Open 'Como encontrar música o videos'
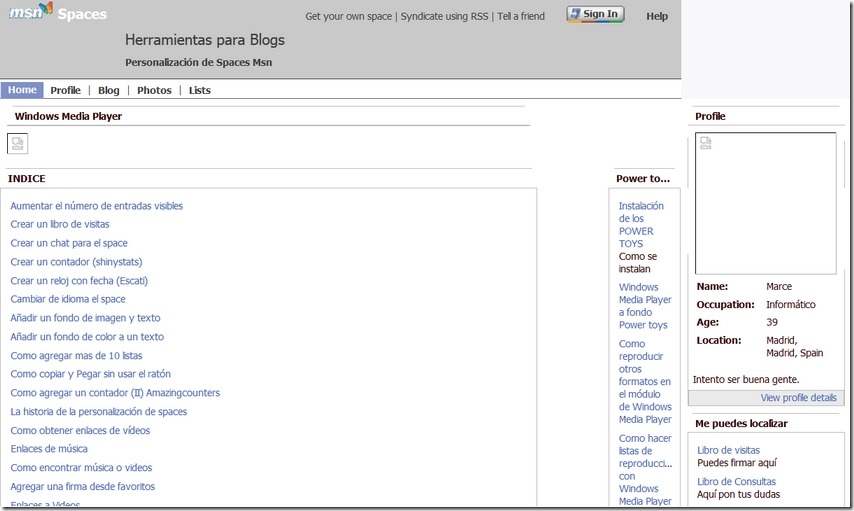The height and width of the screenshot is (511, 854). pos(81,467)
